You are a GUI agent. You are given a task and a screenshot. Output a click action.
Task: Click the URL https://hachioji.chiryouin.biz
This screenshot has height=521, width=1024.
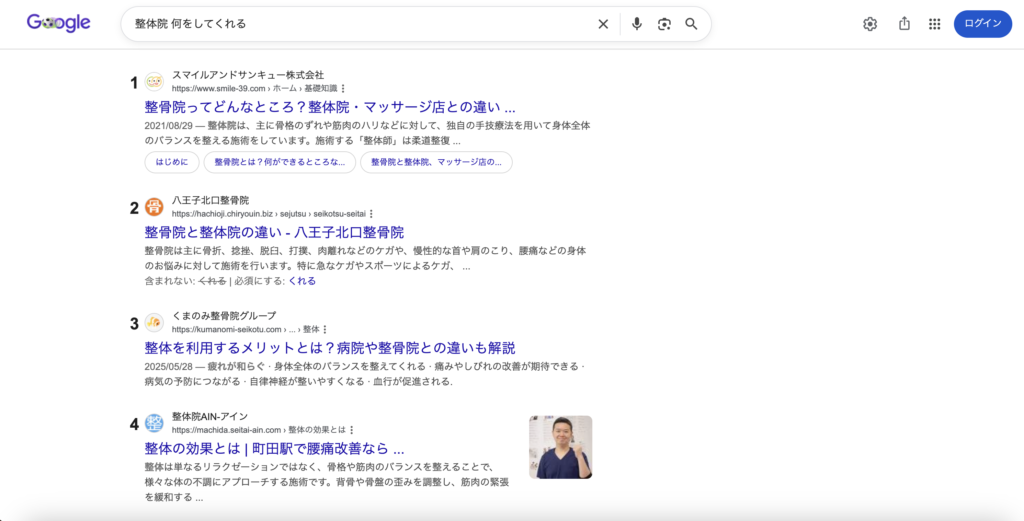222,214
